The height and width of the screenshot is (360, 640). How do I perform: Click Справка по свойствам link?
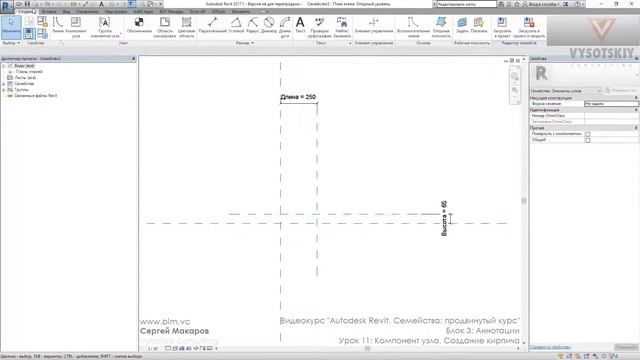(x=550, y=347)
